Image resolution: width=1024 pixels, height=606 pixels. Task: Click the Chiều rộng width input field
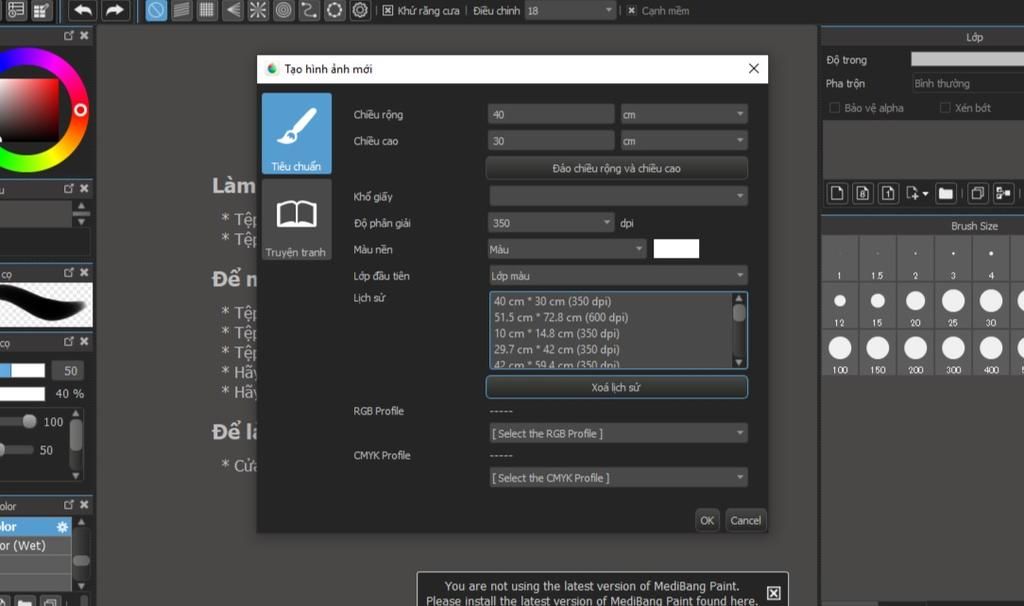pyautogui.click(x=551, y=114)
